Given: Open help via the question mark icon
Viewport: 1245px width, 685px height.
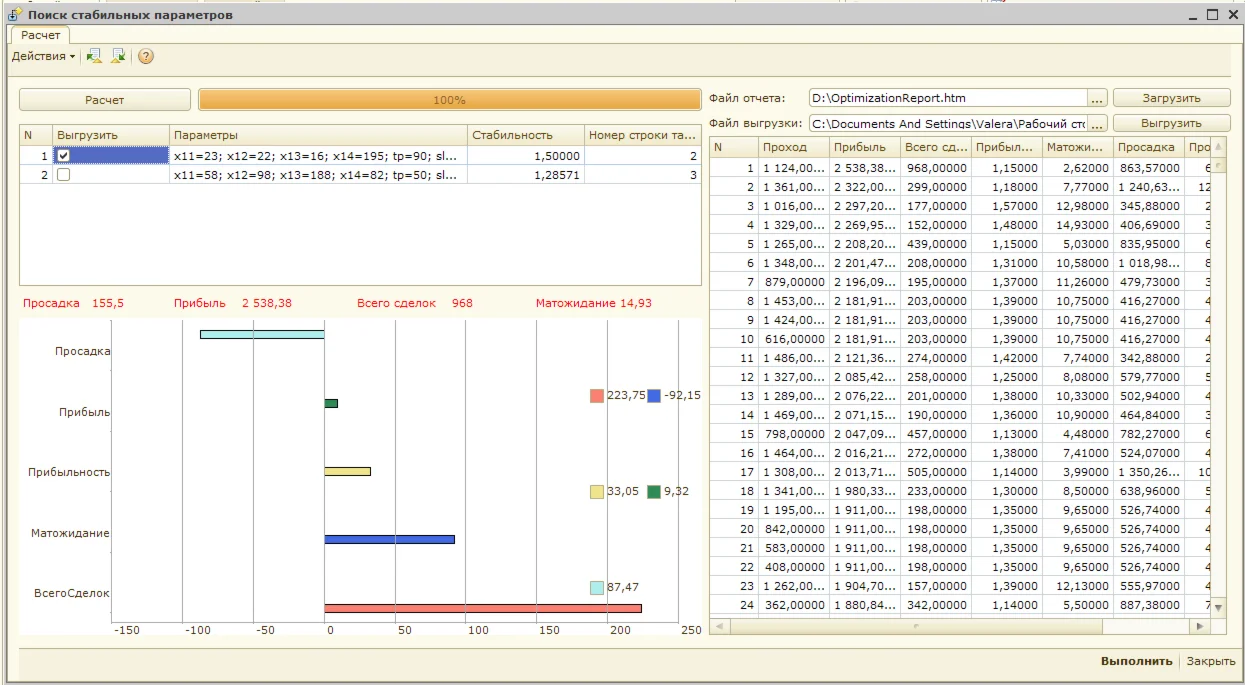Looking at the screenshot, I should (x=146, y=56).
